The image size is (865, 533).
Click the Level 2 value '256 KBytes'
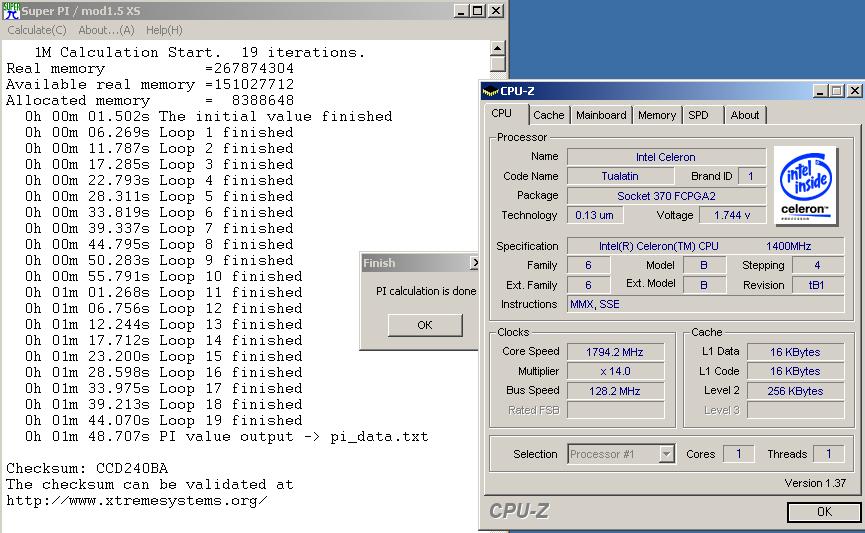click(x=795, y=391)
